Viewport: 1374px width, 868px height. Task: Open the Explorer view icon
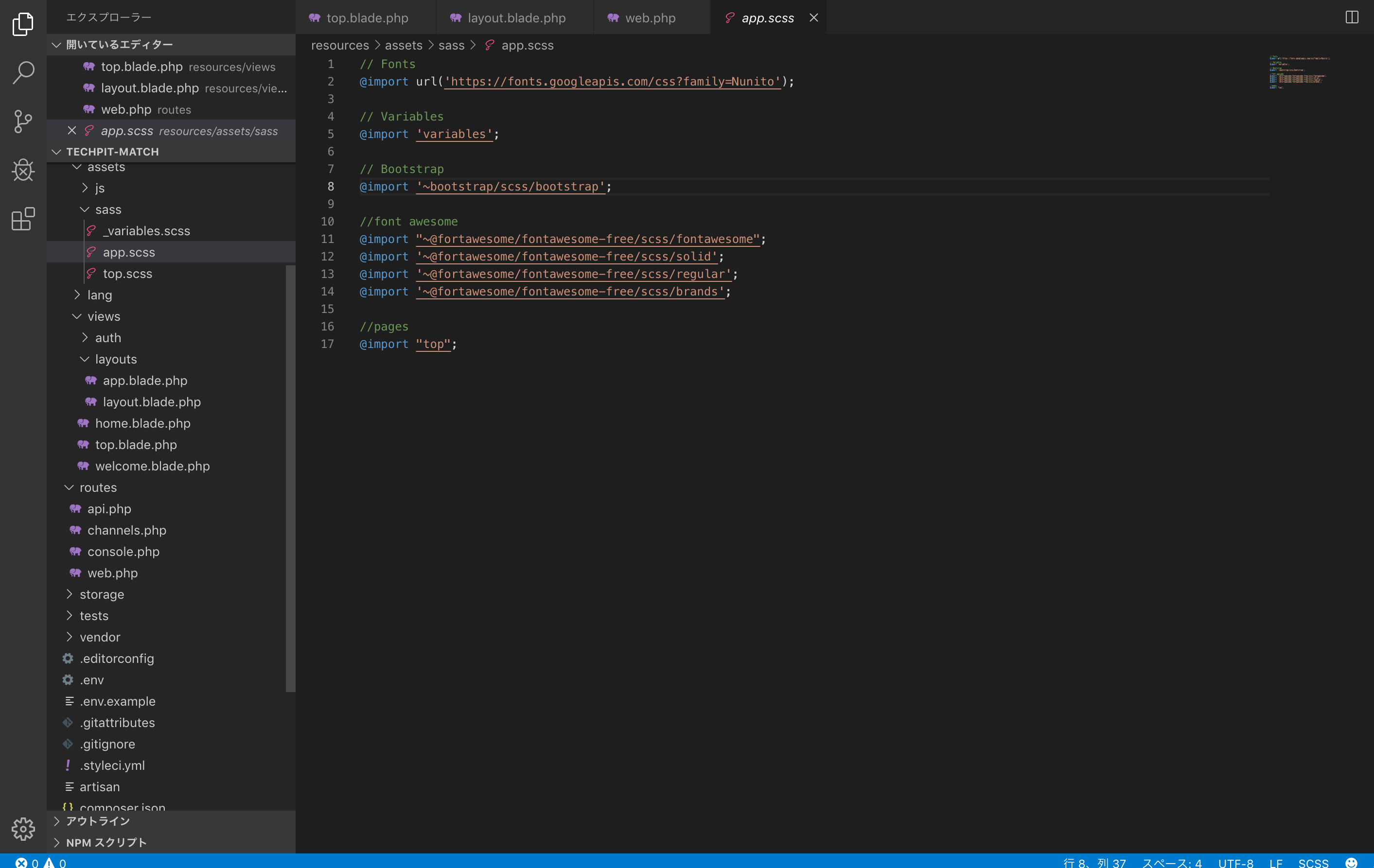pos(23,24)
